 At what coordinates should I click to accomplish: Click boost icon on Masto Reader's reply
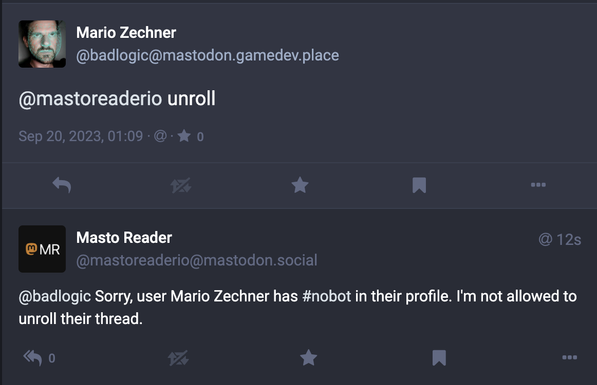pos(178,358)
